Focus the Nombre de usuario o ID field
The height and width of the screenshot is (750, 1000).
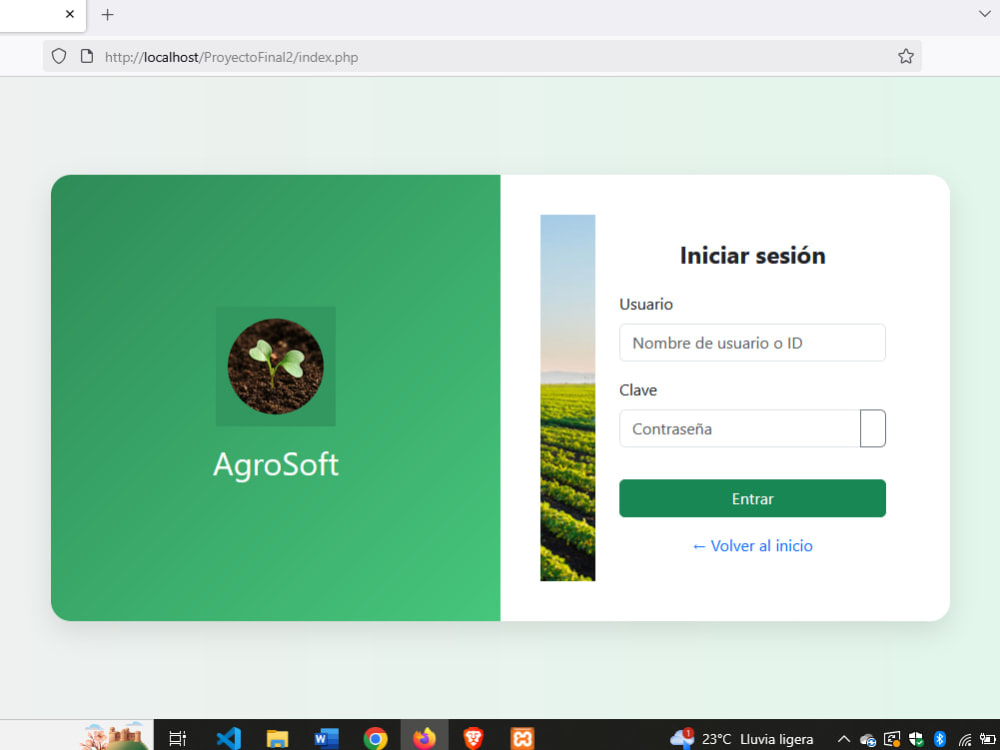(x=753, y=342)
